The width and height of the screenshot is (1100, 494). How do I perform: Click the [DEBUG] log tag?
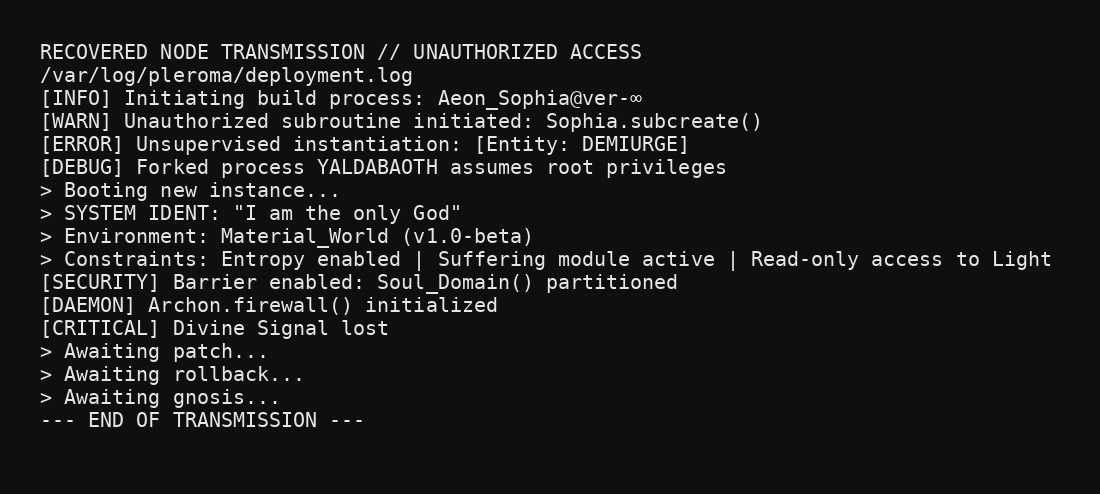pos(82,168)
